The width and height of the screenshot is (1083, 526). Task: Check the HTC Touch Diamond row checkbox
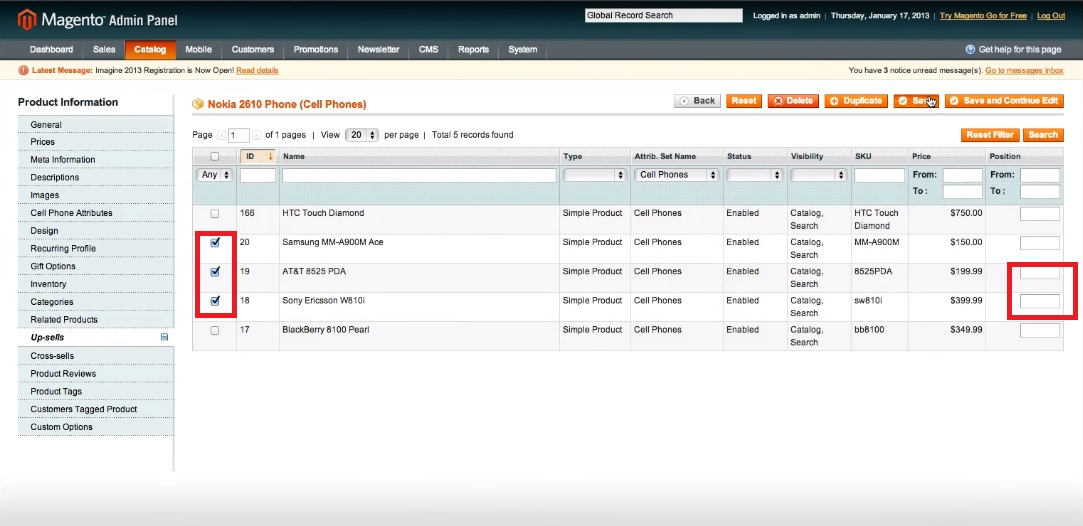[215, 214]
